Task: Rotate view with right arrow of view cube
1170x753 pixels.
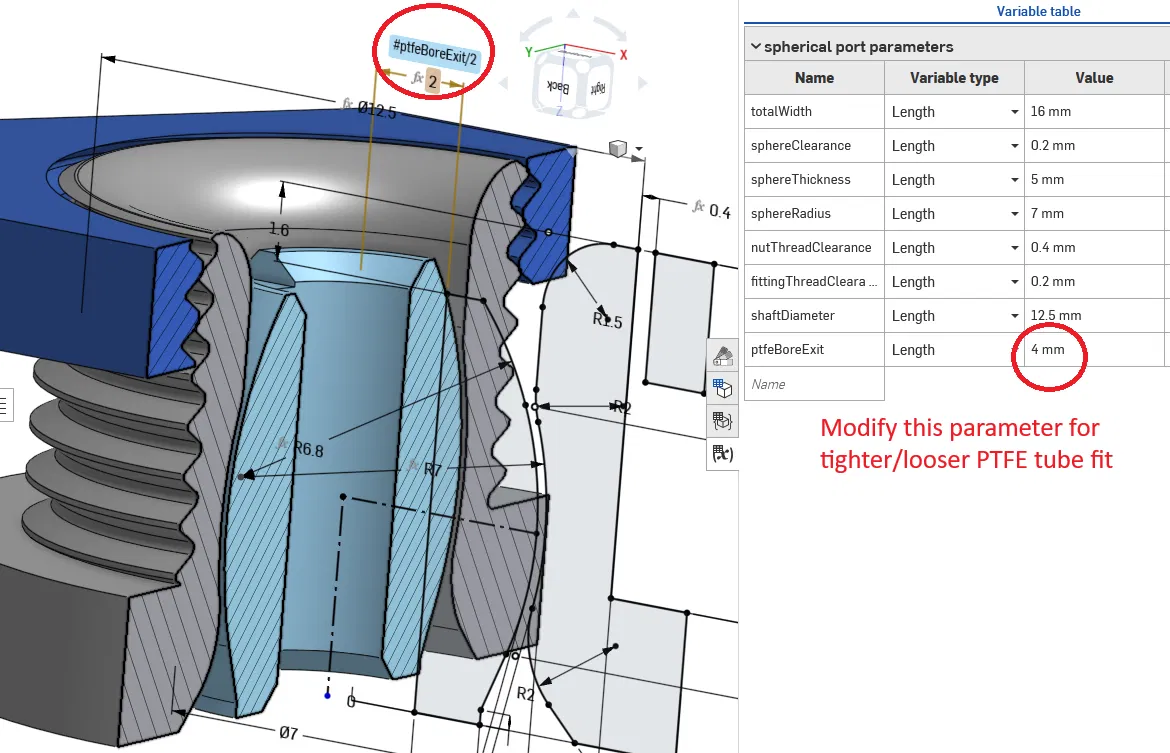Action: point(642,84)
